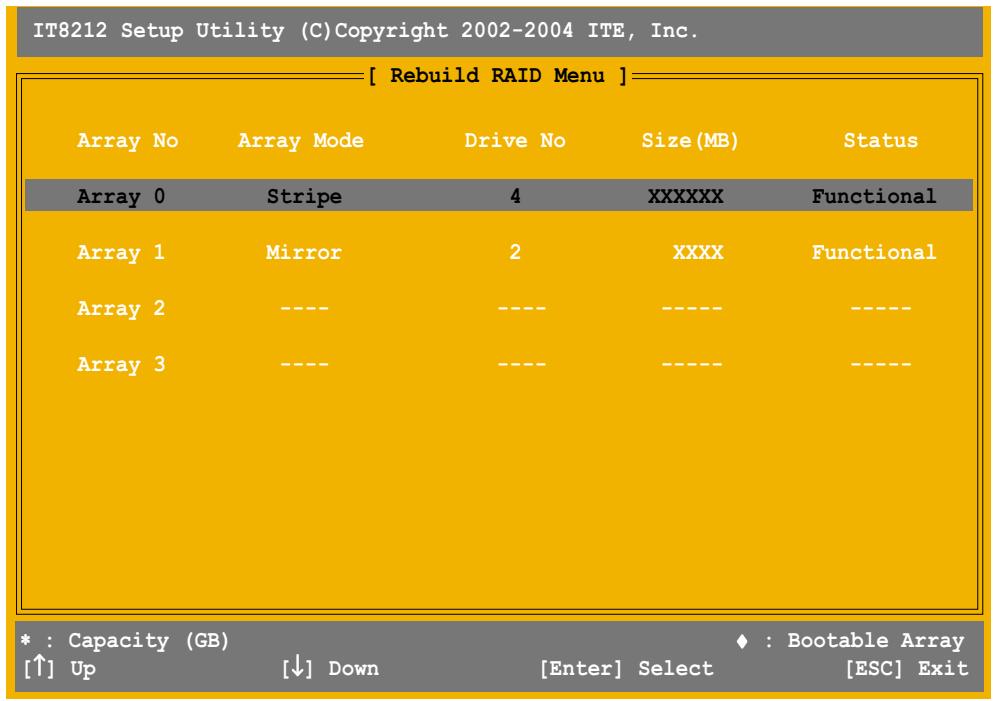Click the [ESC] Exit hint
Viewport: 993px width, 701px height.
(x=907, y=668)
